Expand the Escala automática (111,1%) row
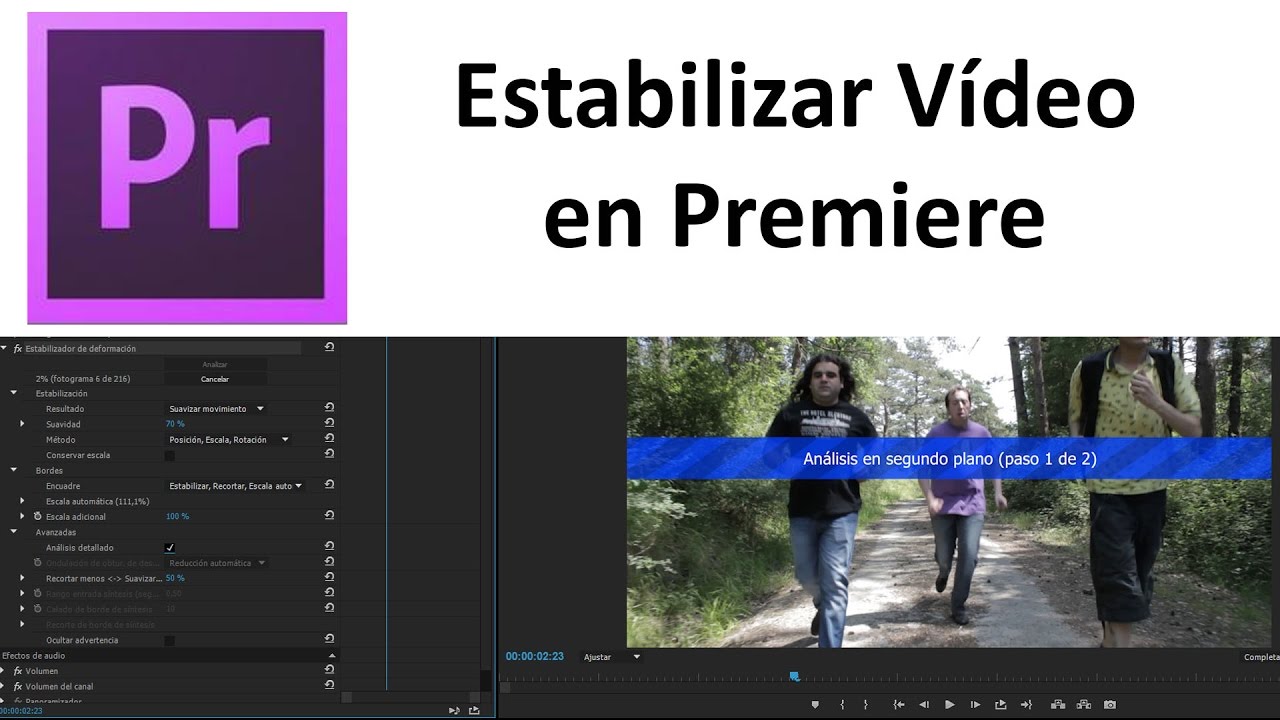 pos(22,501)
